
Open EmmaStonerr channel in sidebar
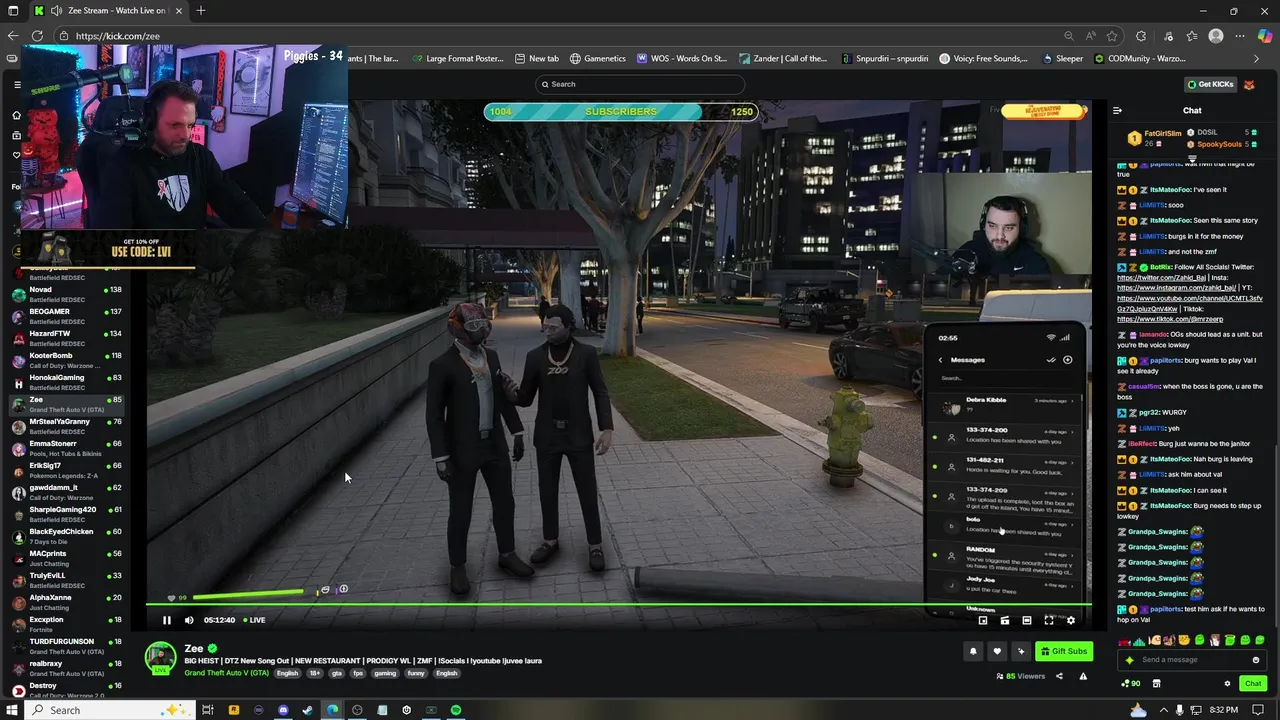pos(65,448)
